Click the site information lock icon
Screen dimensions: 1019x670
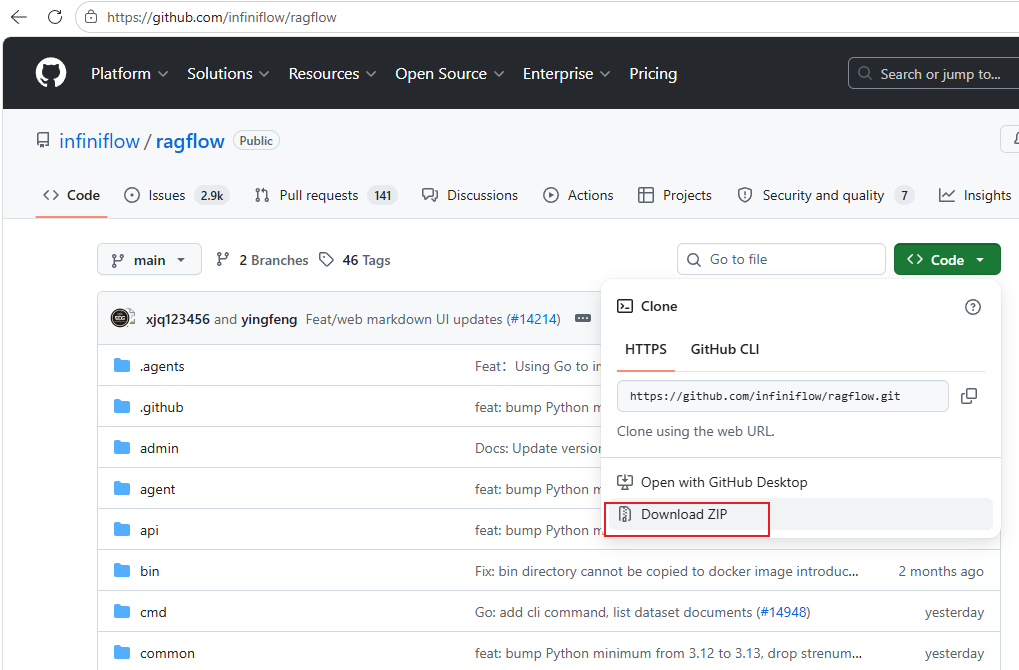click(x=92, y=17)
